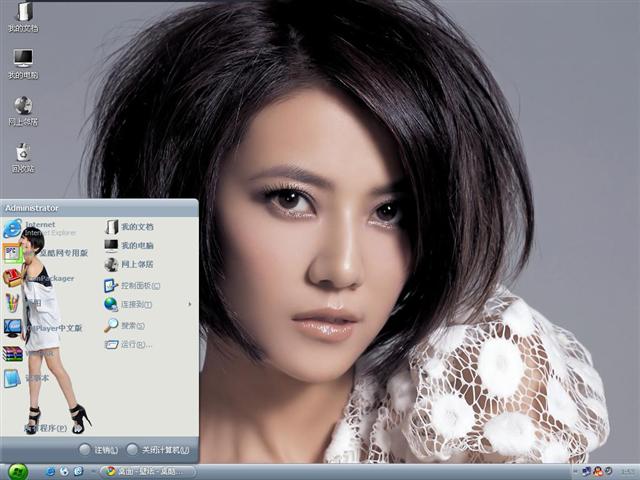Screen dimensions: 640x480
Task: Select 连接到 in start menu
Action: tap(128, 304)
